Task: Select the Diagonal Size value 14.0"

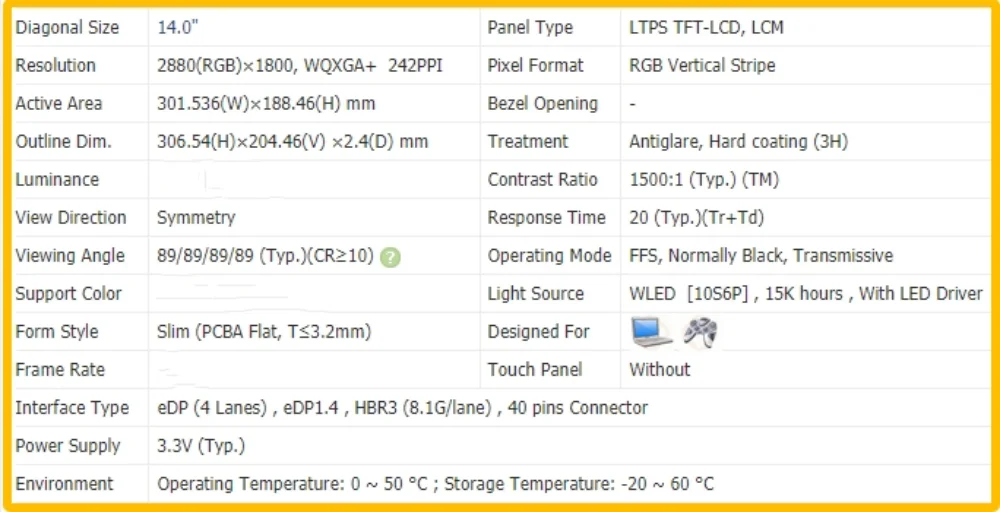Action: coord(179,27)
